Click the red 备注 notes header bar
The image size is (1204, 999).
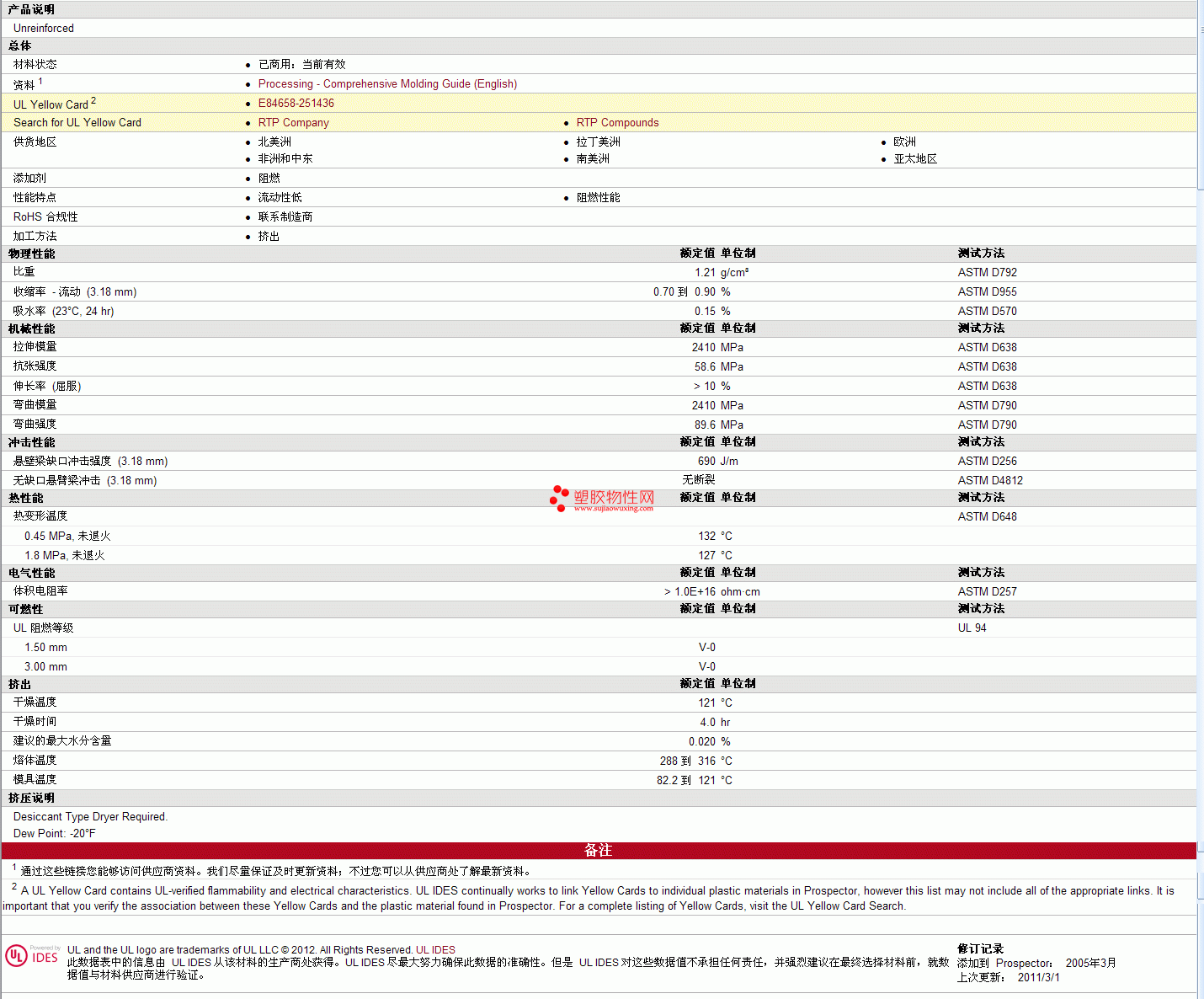pyautogui.click(x=598, y=851)
